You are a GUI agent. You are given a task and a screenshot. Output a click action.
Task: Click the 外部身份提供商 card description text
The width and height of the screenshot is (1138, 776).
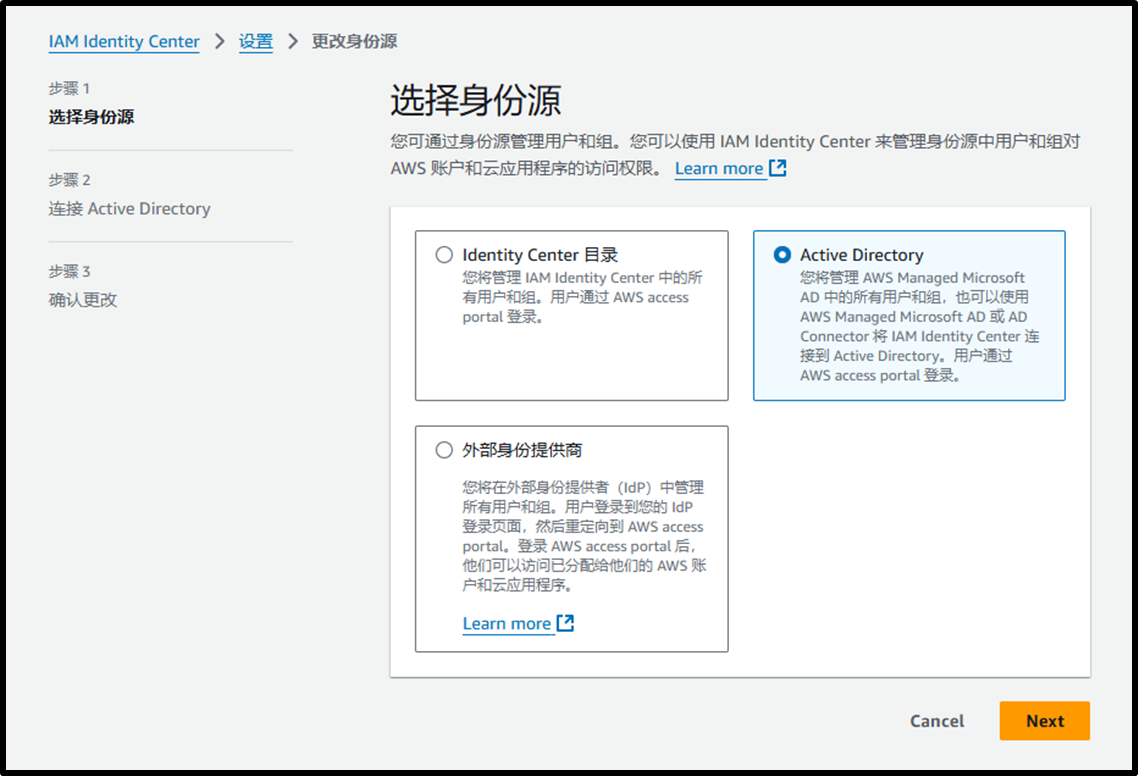click(x=584, y=536)
